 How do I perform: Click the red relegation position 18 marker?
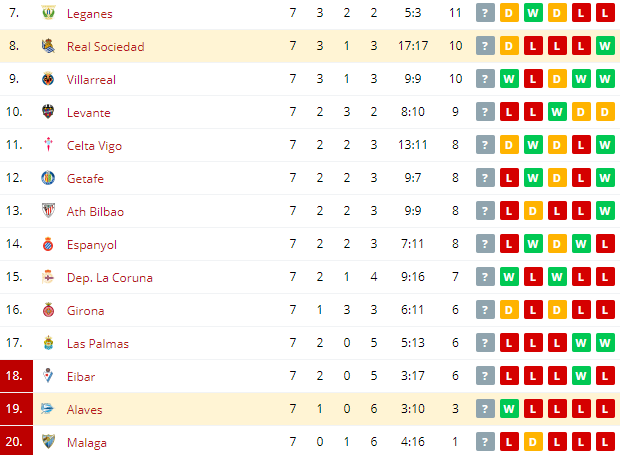[16, 376]
